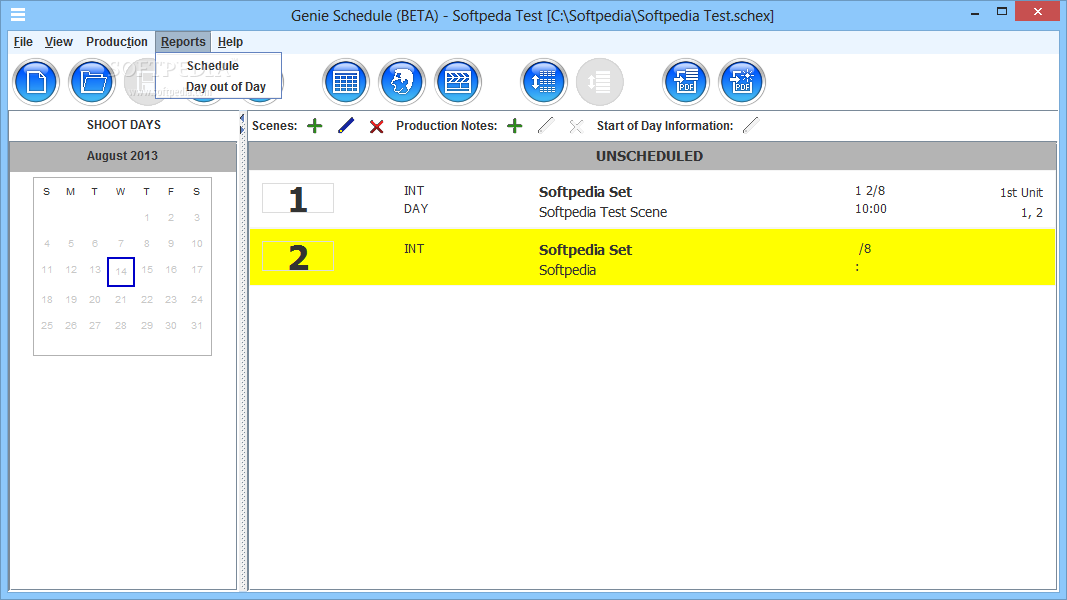Choose Day out of Day report

tap(226, 87)
